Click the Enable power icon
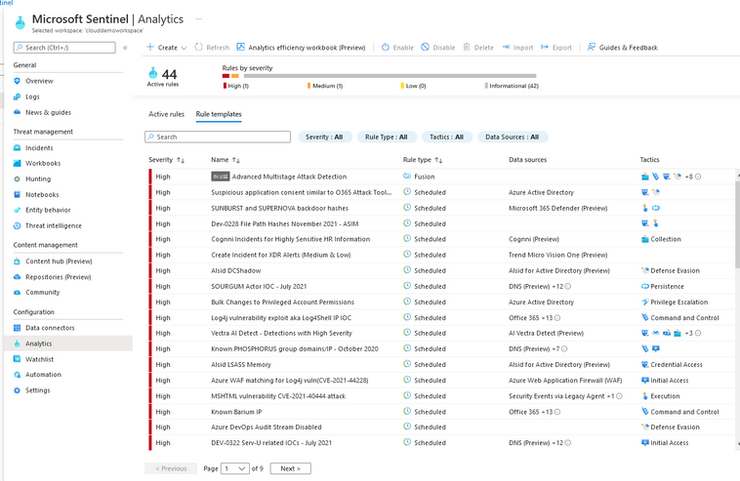The height and width of the screenshot is (481, 740). [385, 47]
